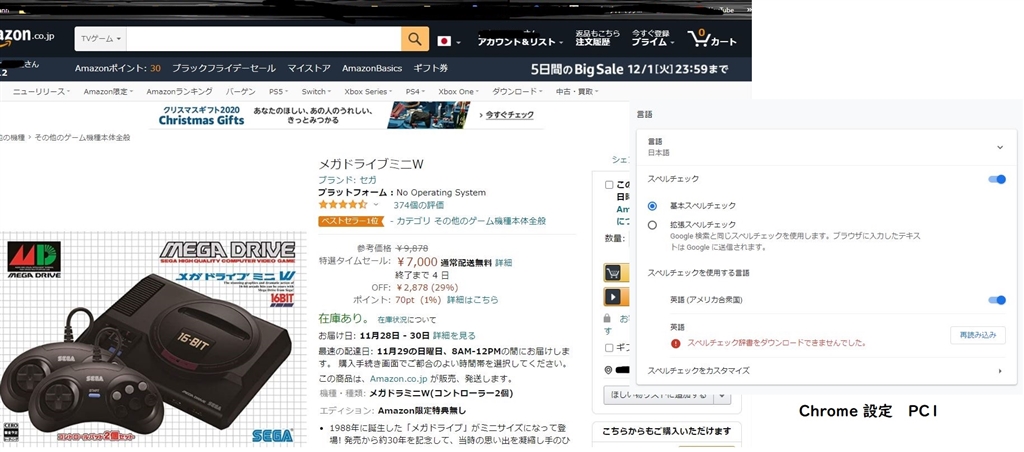The image size is (1024, 452).
Task: Open the Xbox One category menu
Action: tap(458, 91)
